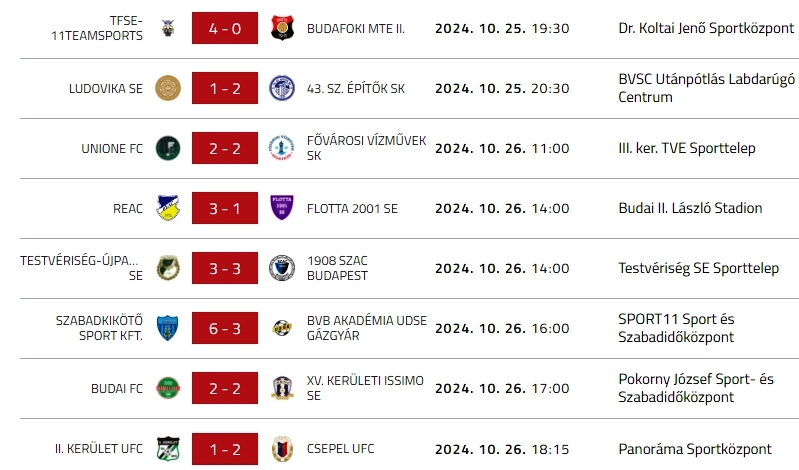
Task: Open Panoráma Sportközpont venue link
Action: click(x=695, y=448)
